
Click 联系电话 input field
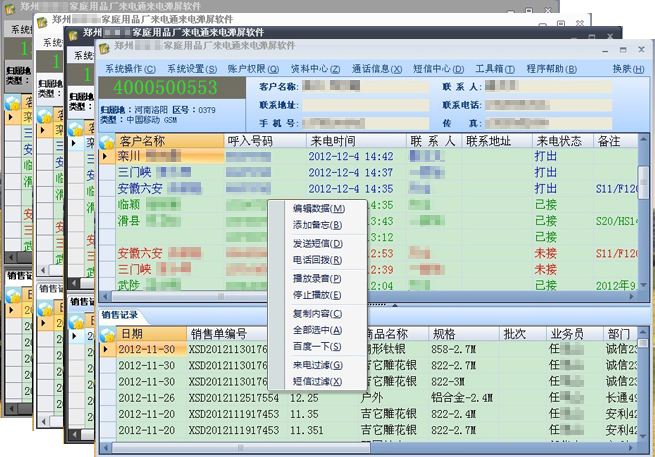click(548, 105)
